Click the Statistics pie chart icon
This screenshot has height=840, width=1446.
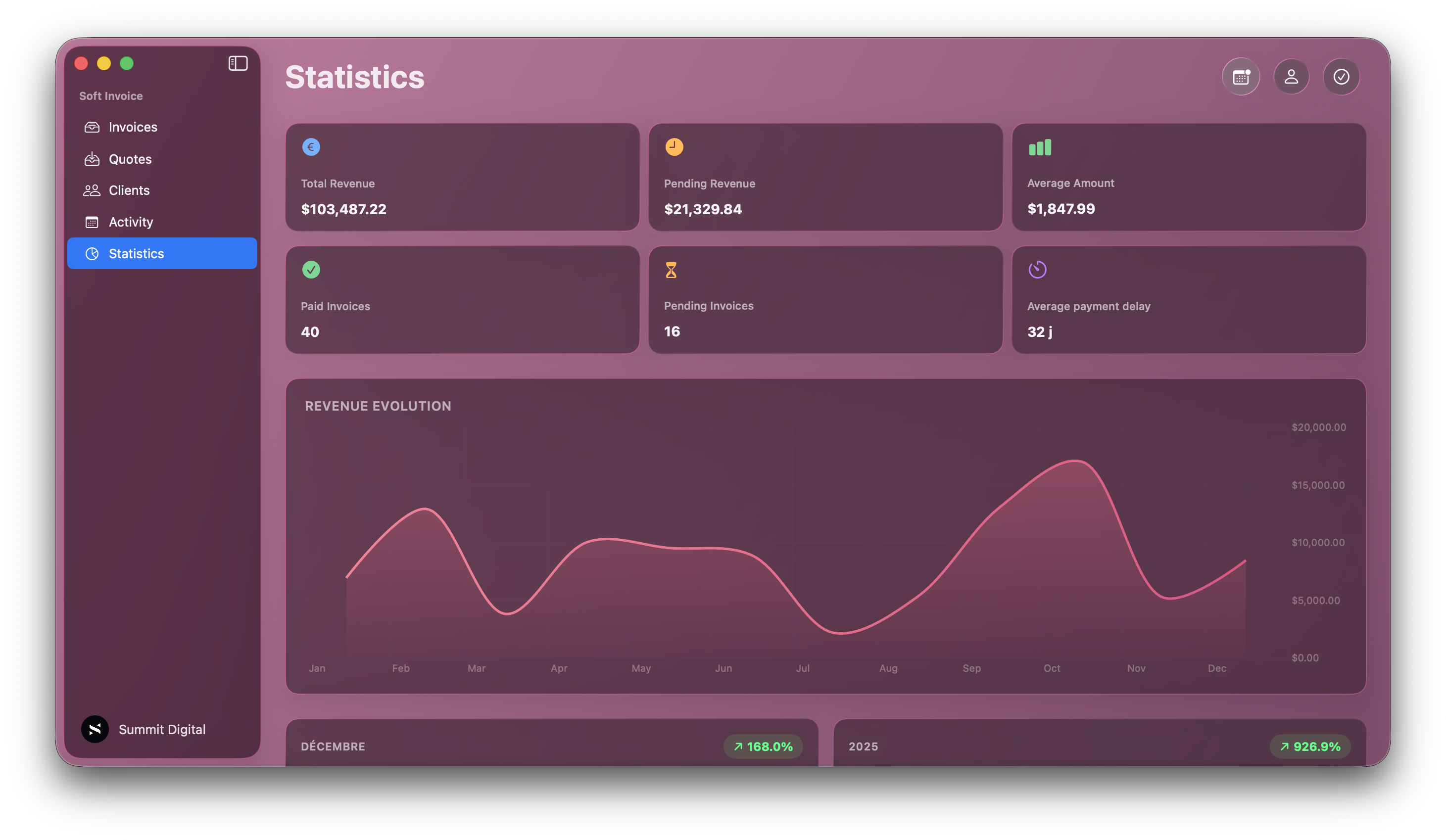pyautogui.click(x=92, y=254)
